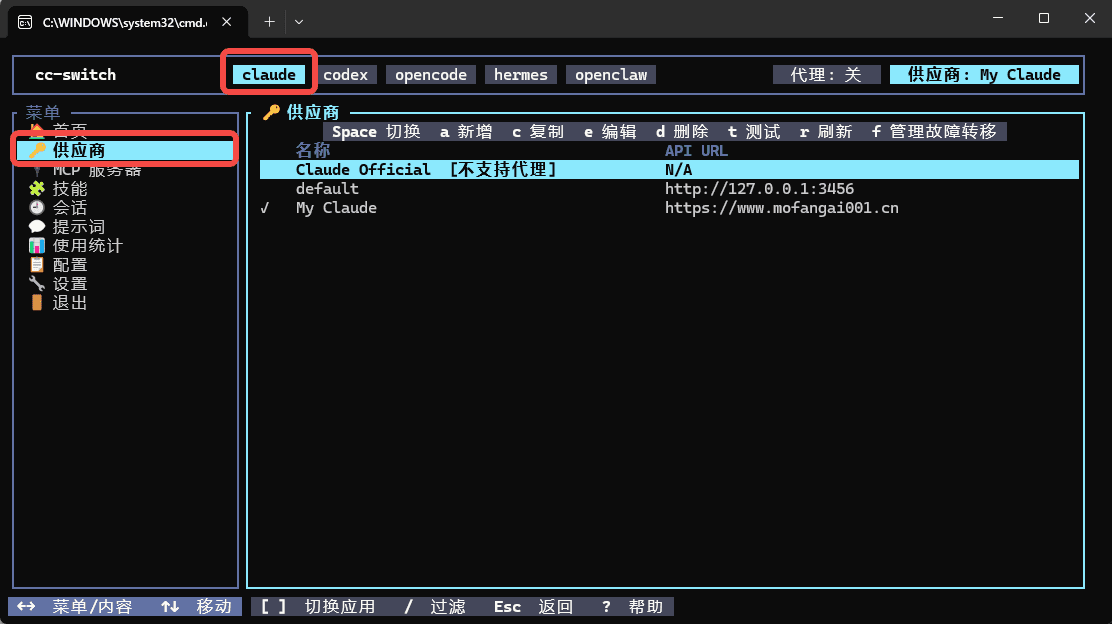Select the Claude Official provider row
The width and height of the screenshot is (1112, 624).
(x=669, y=169)
